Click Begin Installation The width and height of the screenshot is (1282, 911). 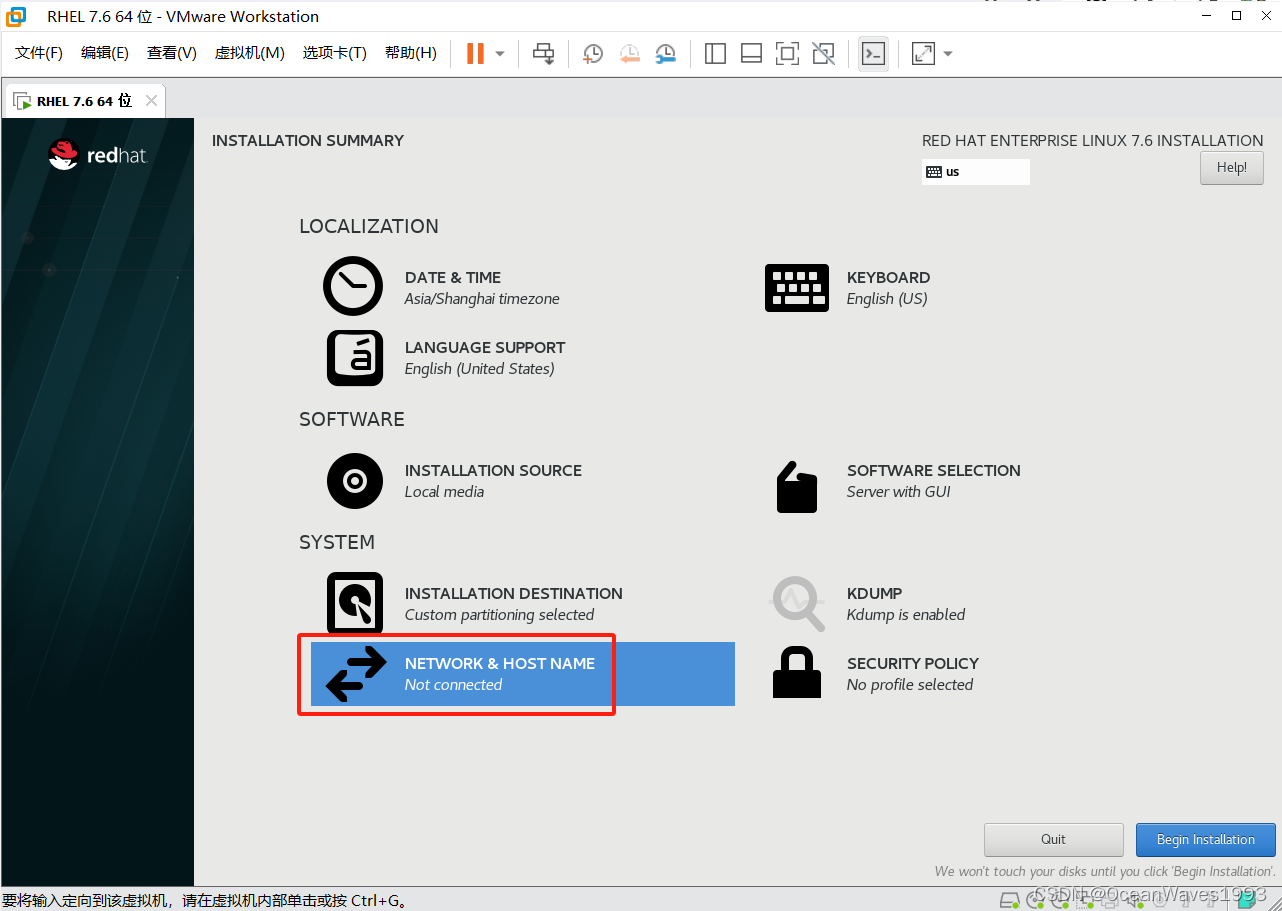tap(1205, 840)
